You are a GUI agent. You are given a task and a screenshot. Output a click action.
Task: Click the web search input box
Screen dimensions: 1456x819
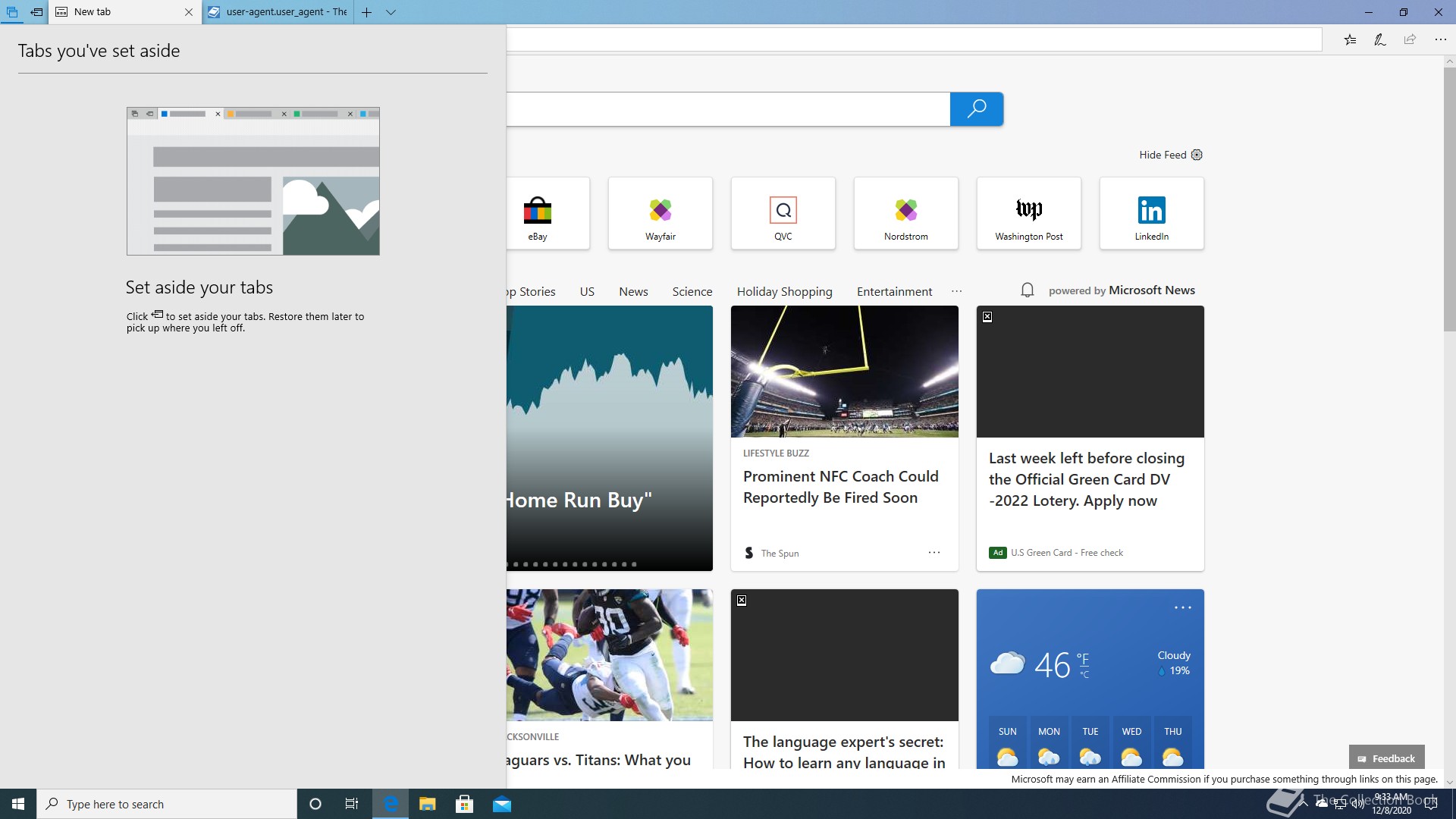[x=728, y=109]
